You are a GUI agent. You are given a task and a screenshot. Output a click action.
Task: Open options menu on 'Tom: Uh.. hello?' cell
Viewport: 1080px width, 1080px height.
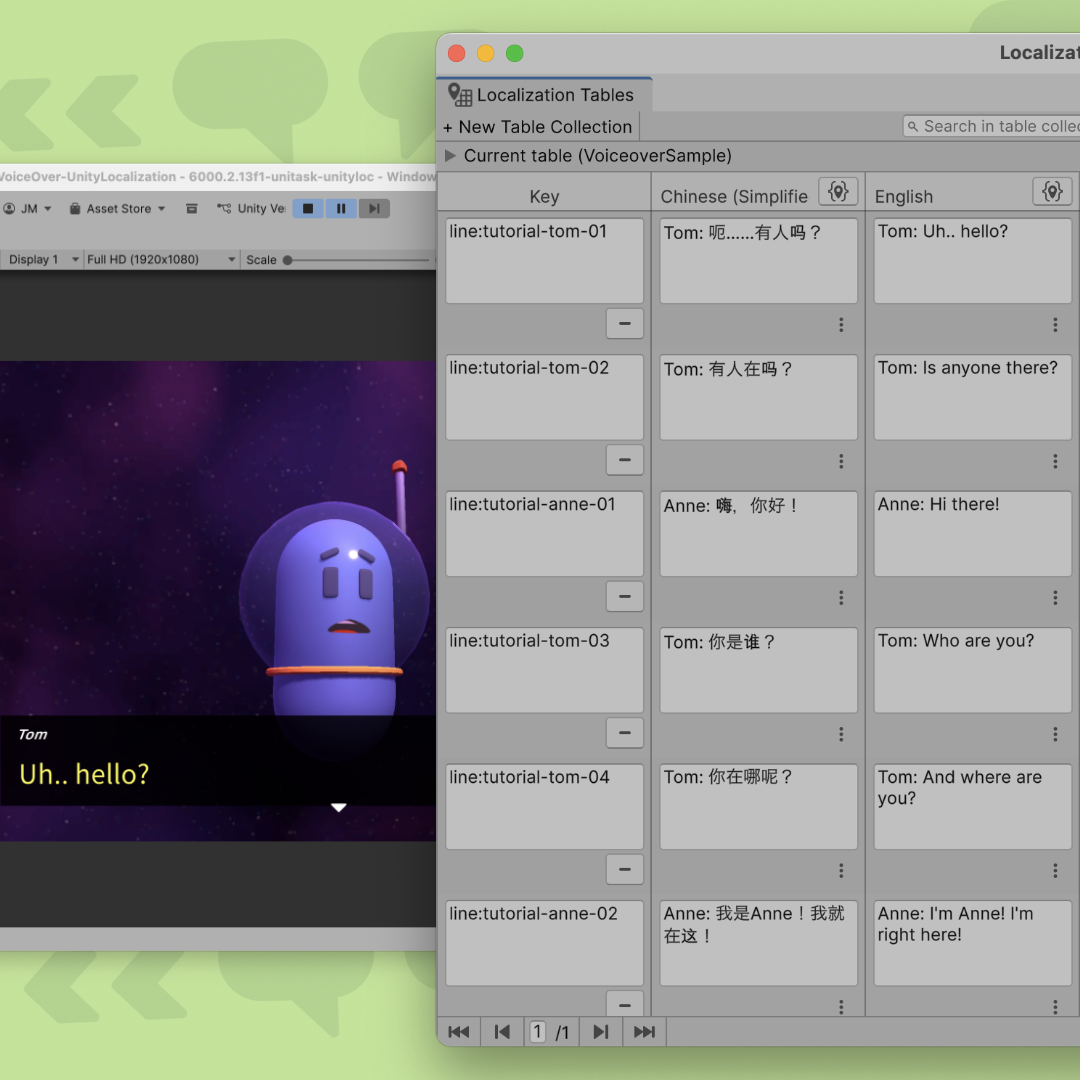click(x=1055, y=324)
